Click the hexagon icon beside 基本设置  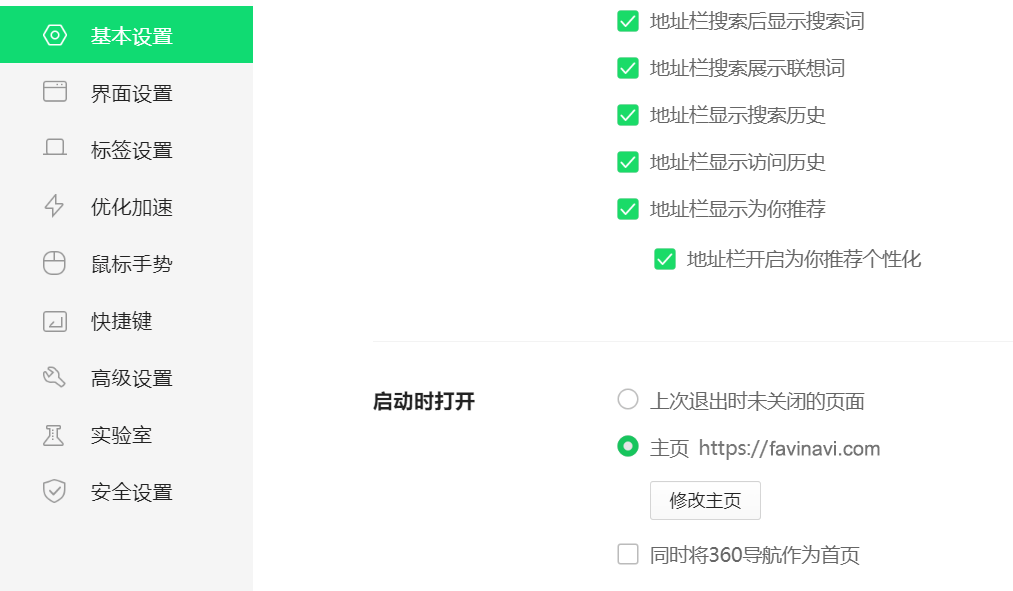coord(54,36)
